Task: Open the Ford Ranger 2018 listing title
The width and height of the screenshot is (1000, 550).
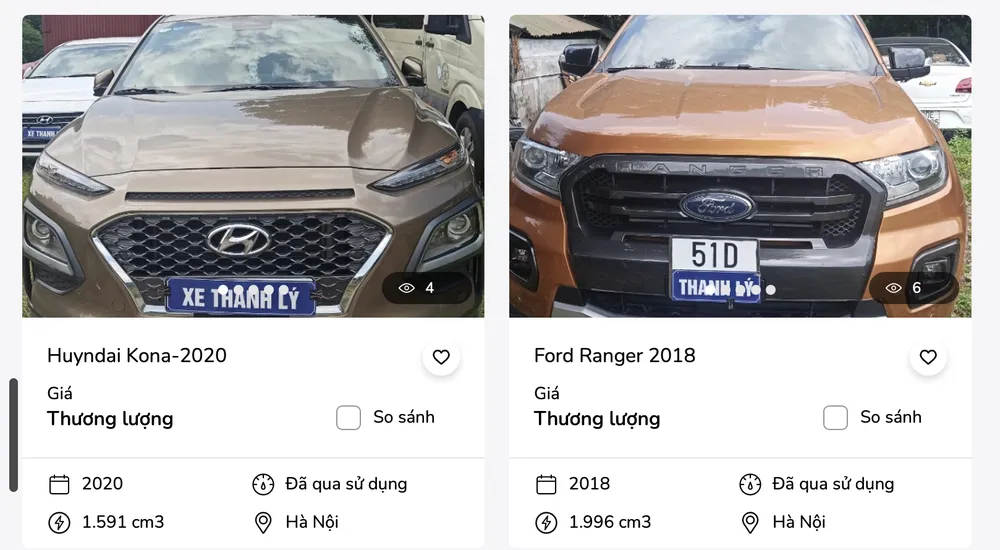Action: 615,355
